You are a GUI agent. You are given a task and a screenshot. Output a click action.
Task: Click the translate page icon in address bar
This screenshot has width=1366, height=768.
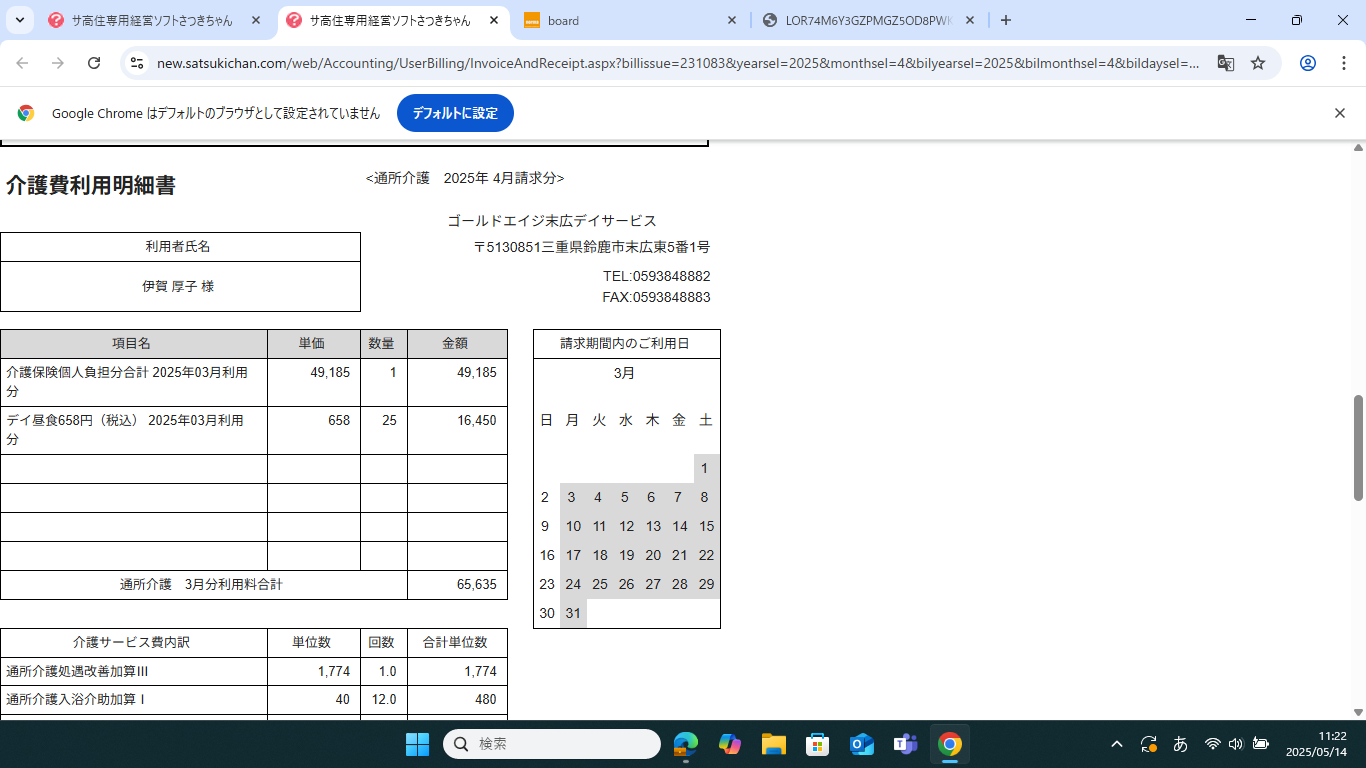[1225, 63]
